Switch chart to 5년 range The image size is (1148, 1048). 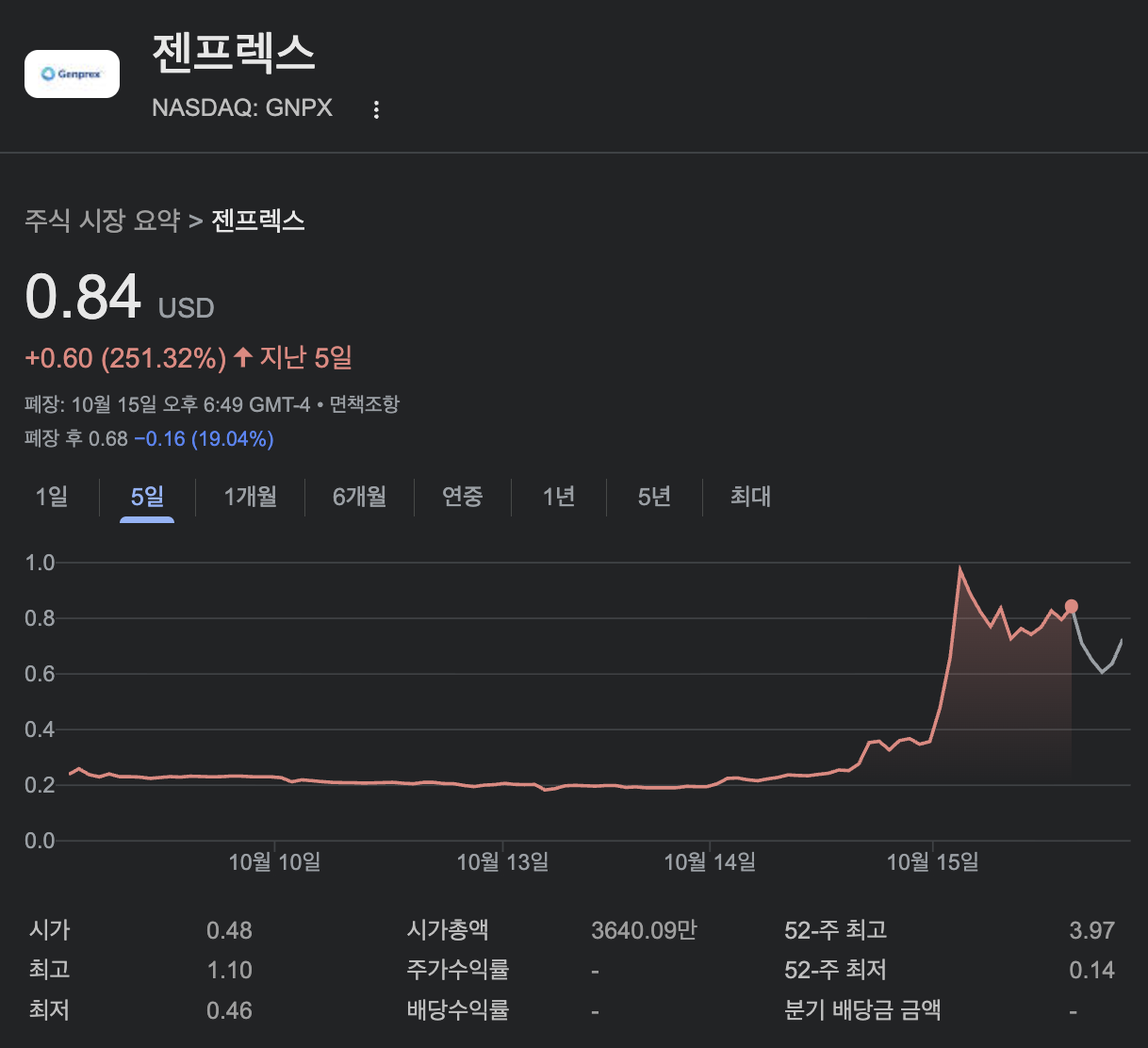(x=654, y=496)
